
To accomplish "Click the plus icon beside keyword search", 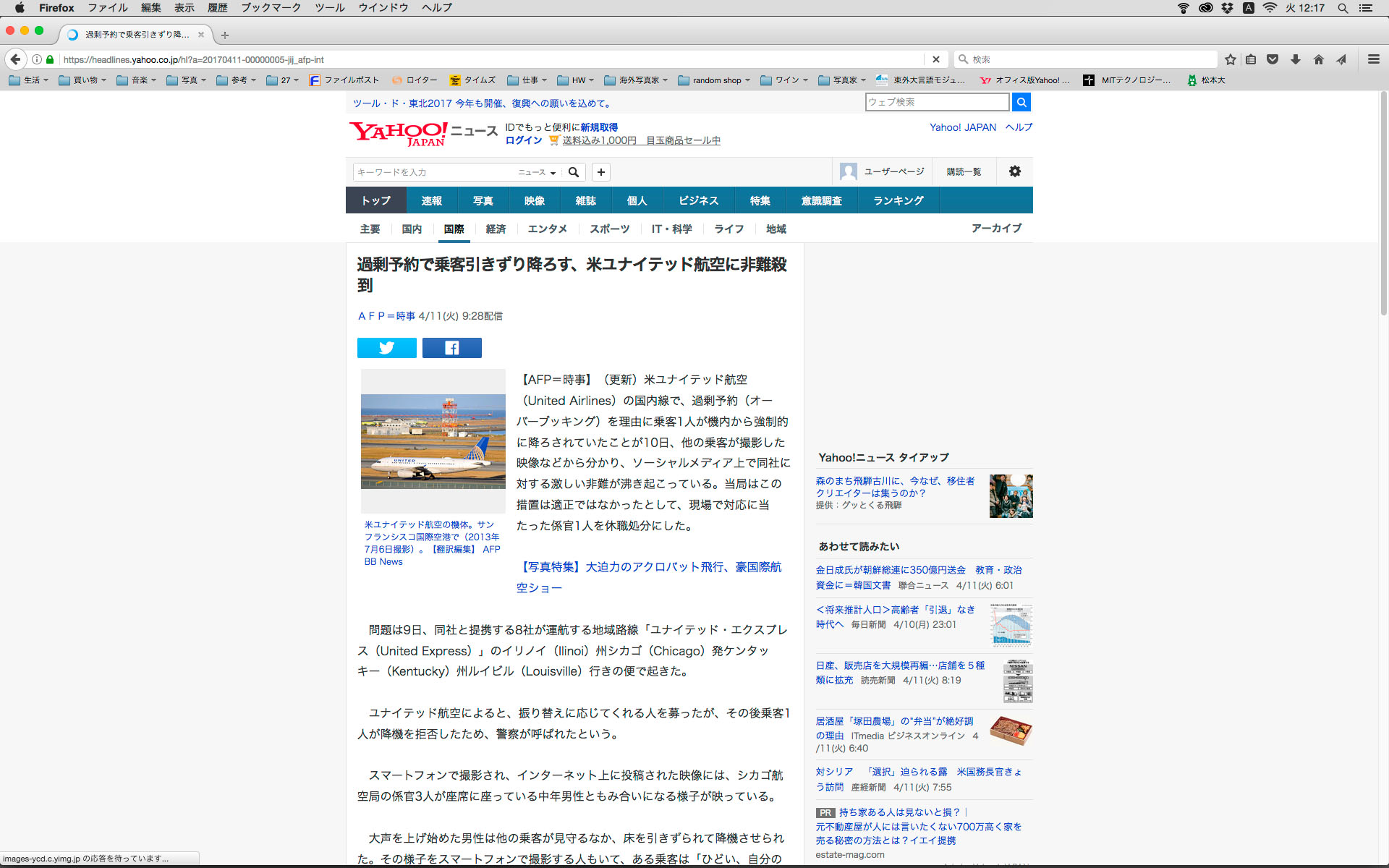I will coord(600,172).
